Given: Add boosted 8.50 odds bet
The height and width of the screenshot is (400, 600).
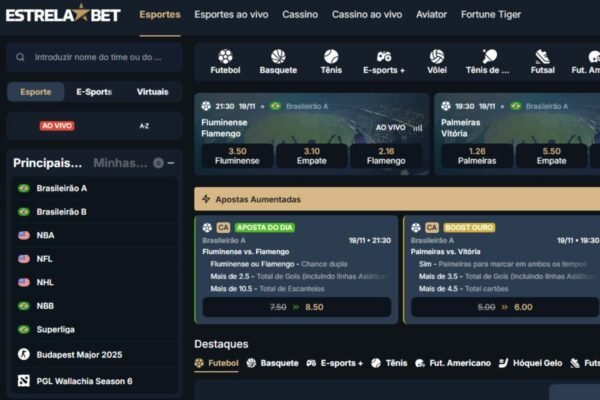Looking at the screenshot, I should point(297,307).
